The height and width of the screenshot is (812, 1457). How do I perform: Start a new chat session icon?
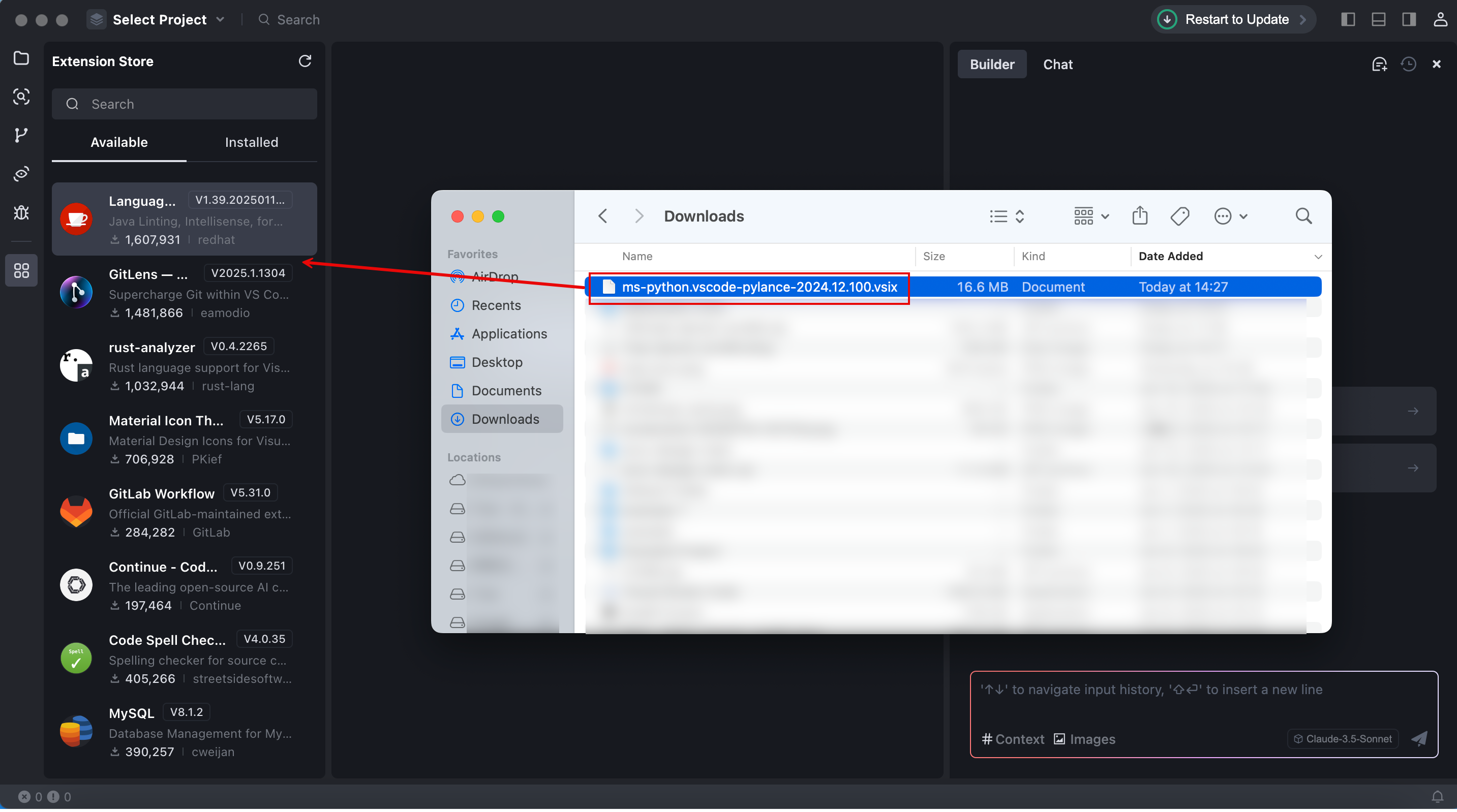1380,65
